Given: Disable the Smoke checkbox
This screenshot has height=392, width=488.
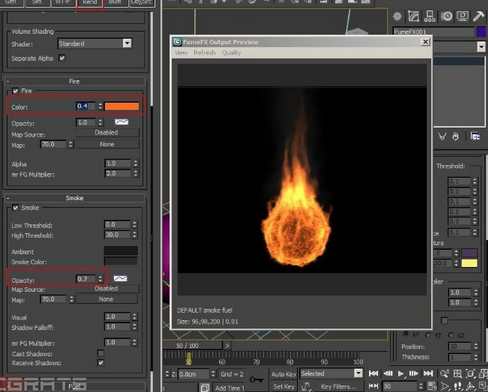Looking at the screenshot, I should click(x=15, y=208).
